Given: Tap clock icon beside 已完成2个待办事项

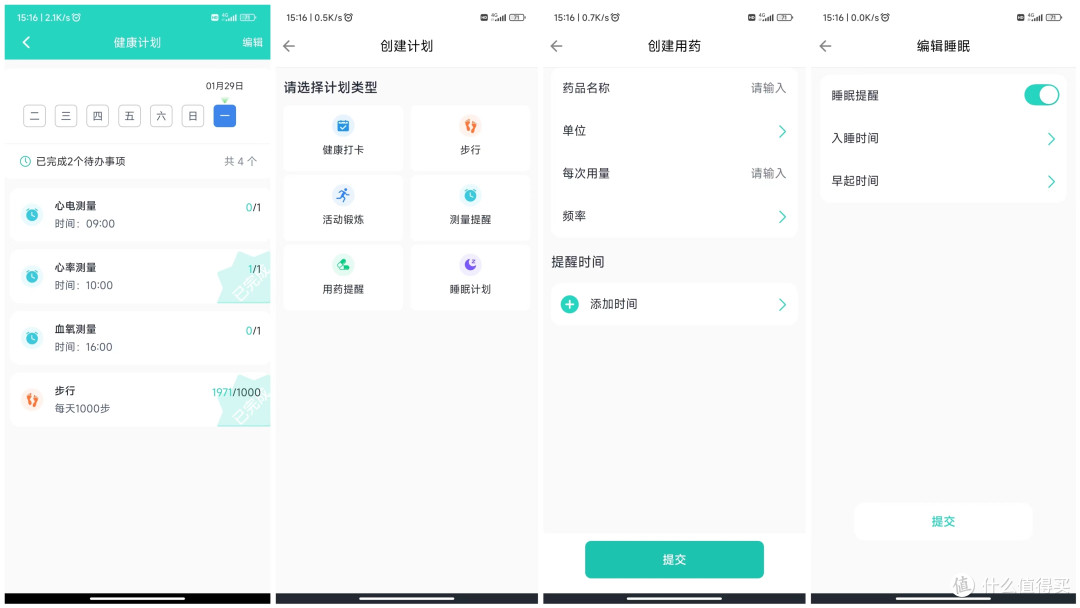Looking at the screenshot, I should click(x=25, y=161).
